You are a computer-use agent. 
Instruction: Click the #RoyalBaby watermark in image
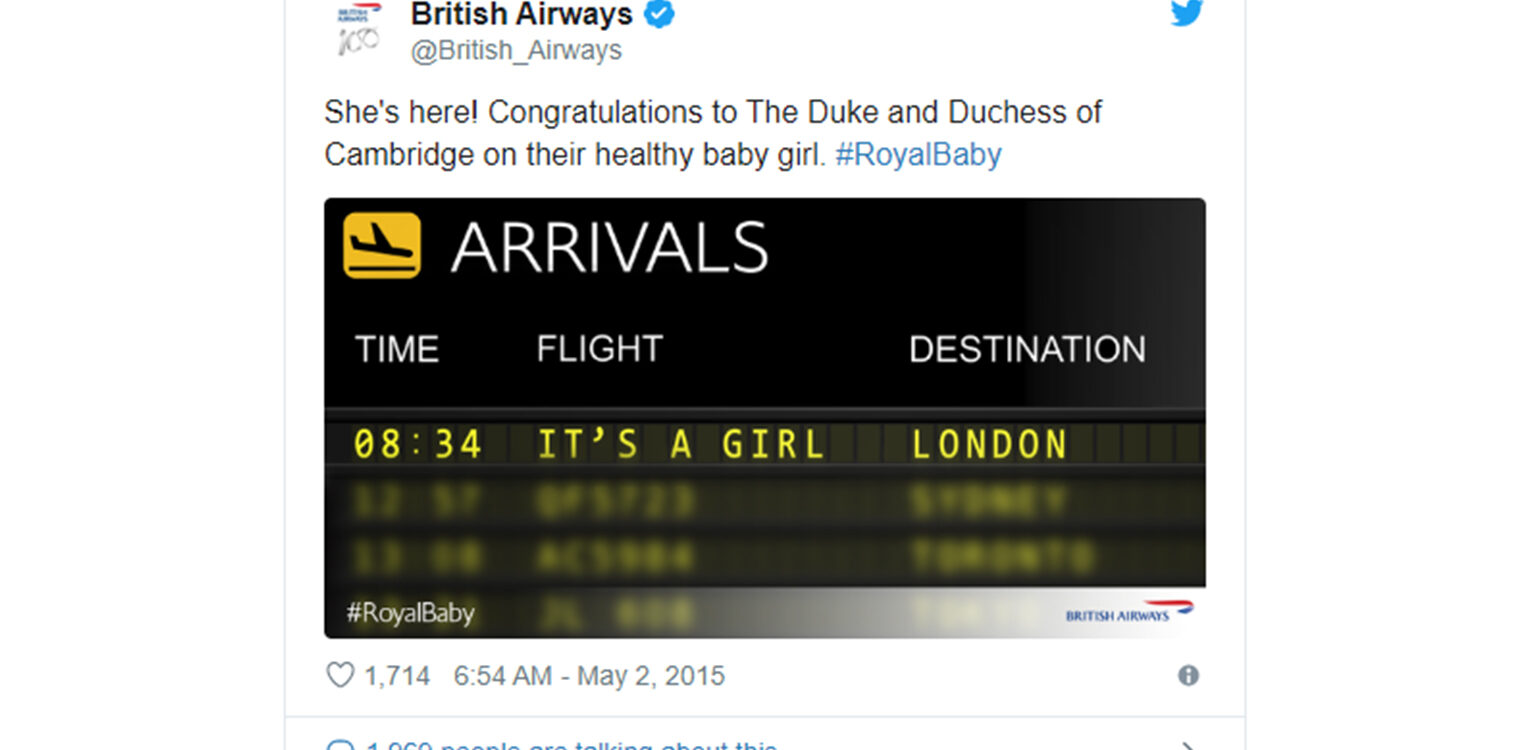pyautogui.click(x=410, y=613)
